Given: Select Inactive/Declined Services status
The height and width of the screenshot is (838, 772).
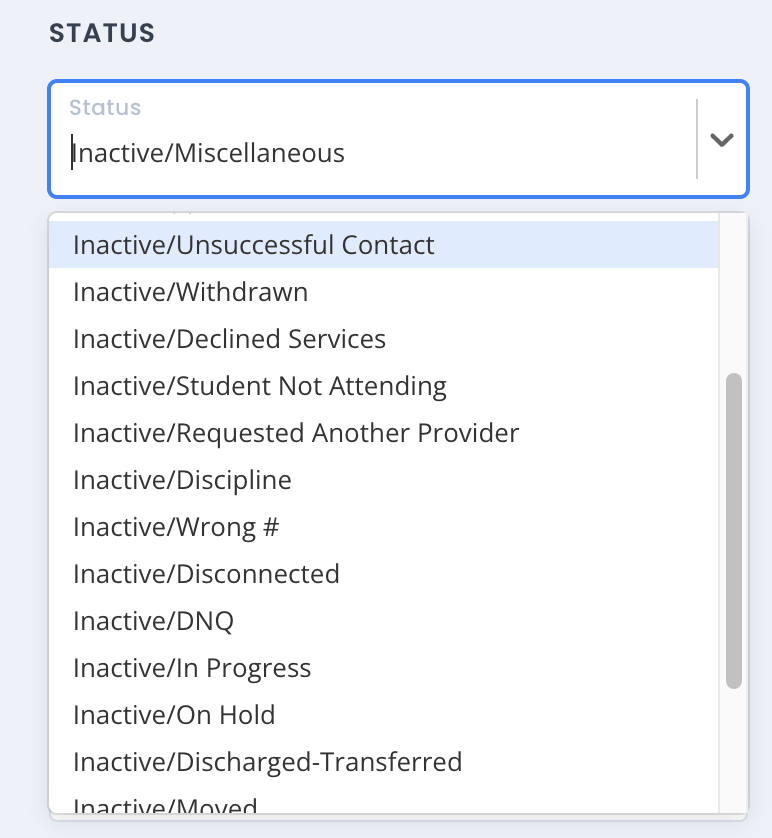Looking at the screenshot, I should pos(230,339).
